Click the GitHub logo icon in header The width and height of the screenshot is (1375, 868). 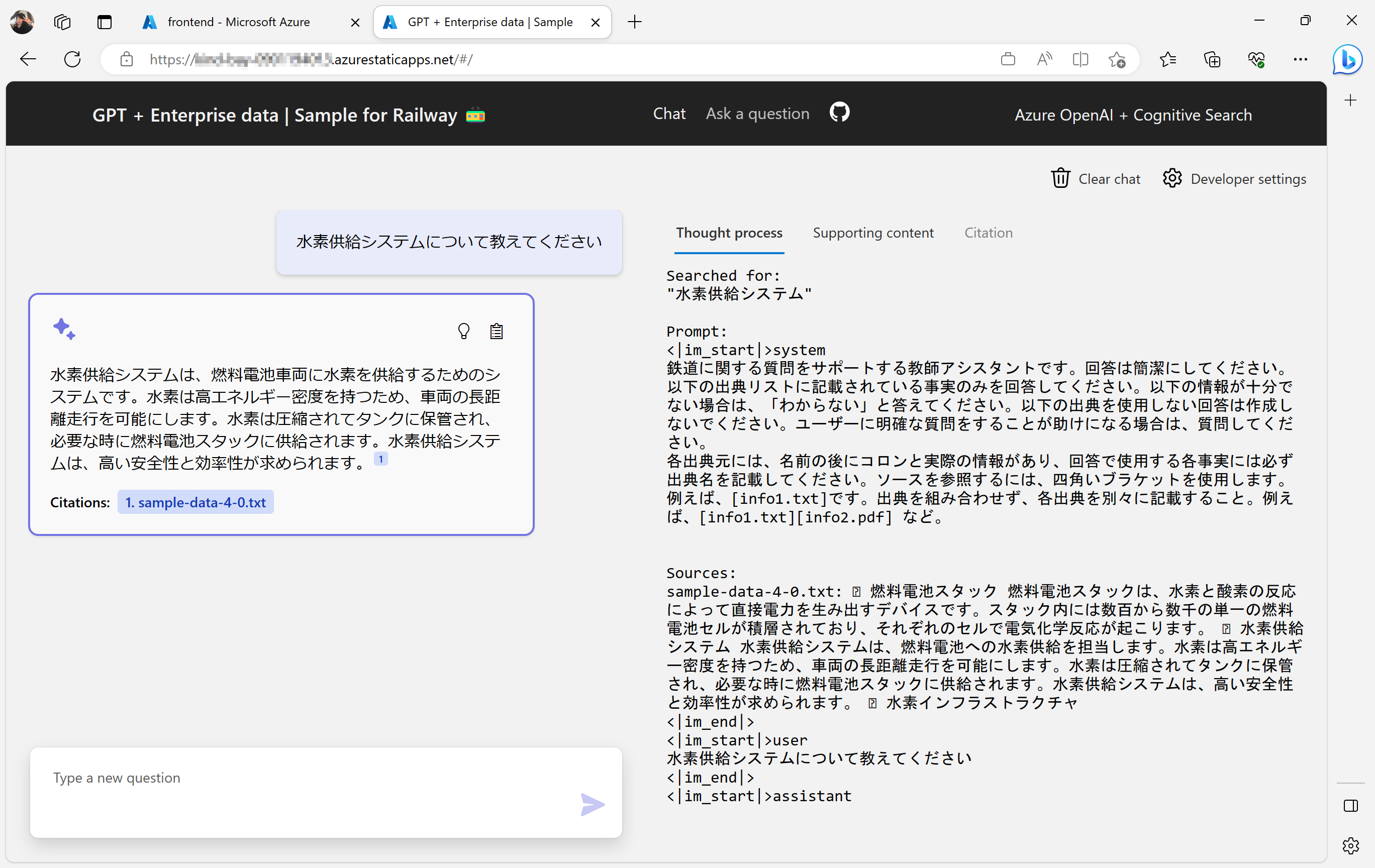click(839, 113)
